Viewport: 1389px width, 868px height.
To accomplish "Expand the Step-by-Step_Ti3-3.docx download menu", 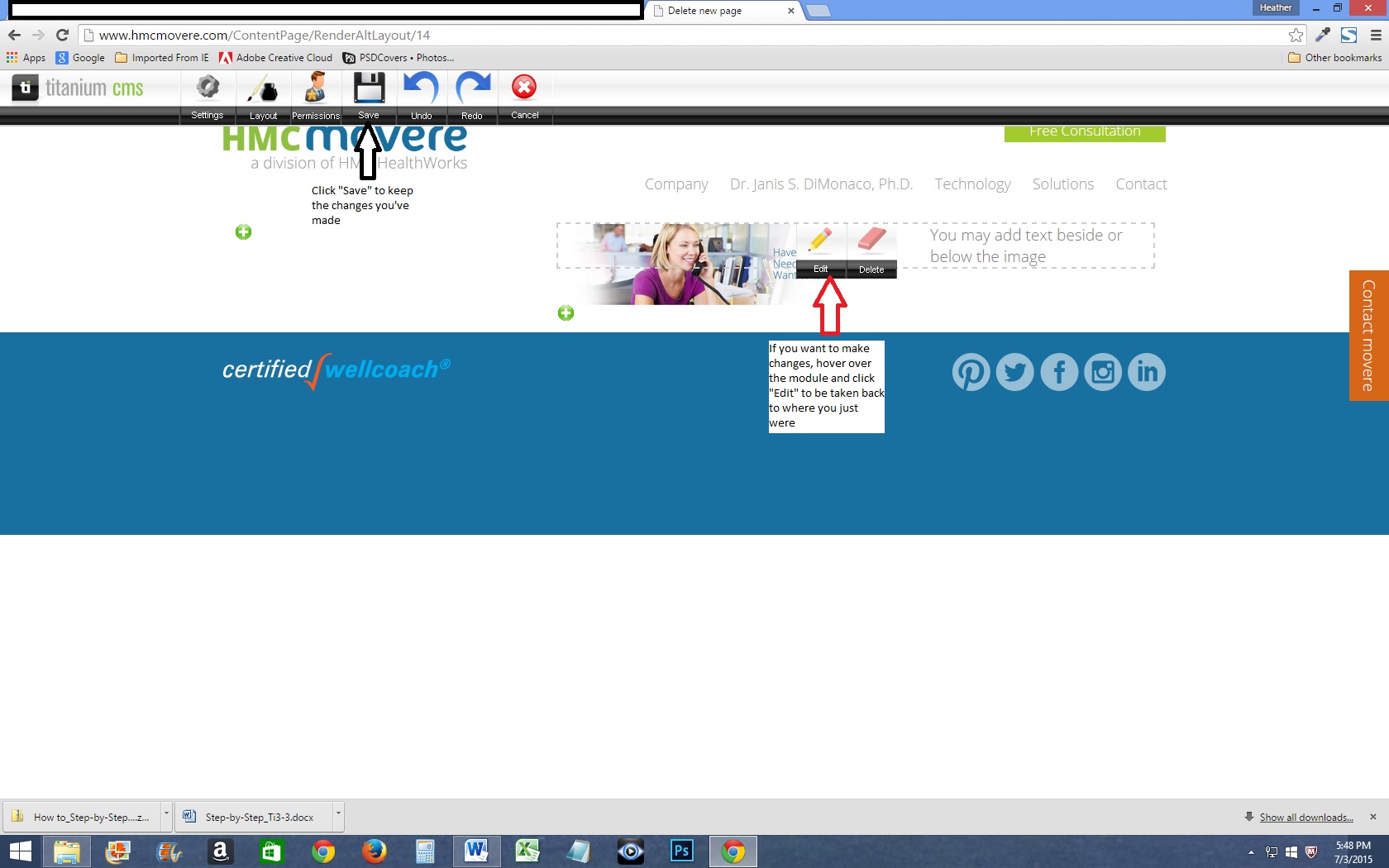I will (x=337, y=815).
